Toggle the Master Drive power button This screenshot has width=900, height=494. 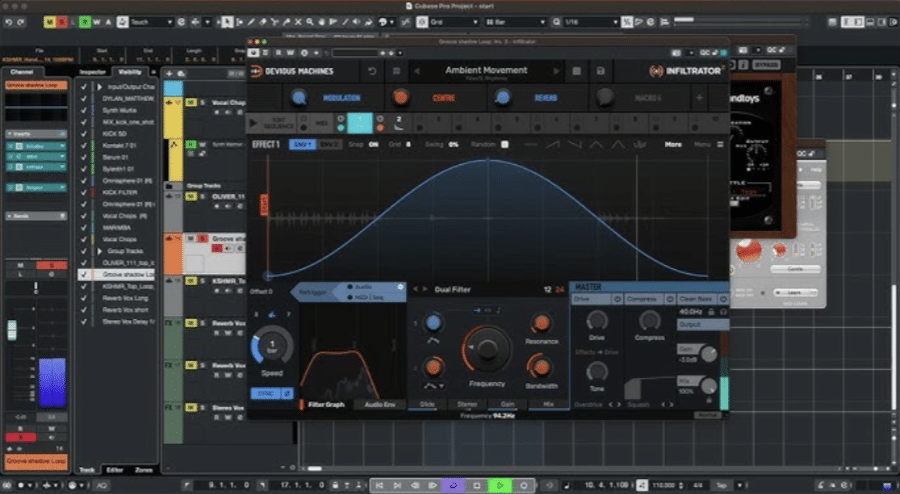tap(618, 299)
